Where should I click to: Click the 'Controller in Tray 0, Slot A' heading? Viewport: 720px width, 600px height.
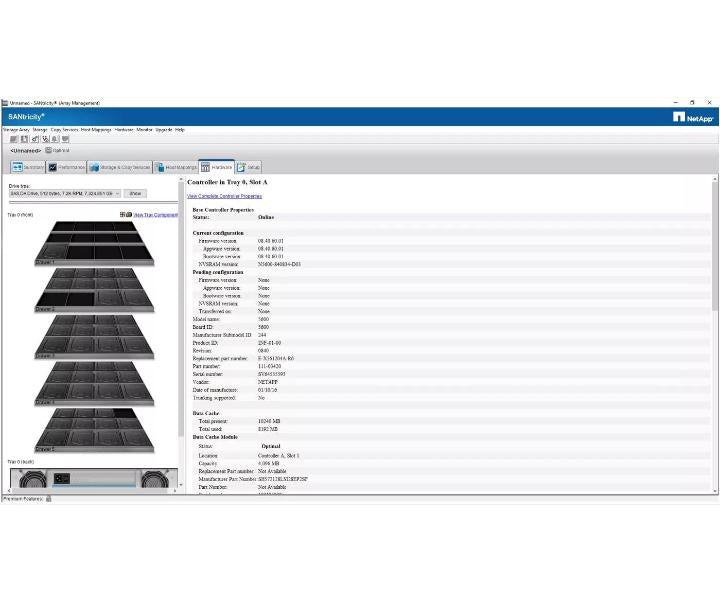point(227,182)
